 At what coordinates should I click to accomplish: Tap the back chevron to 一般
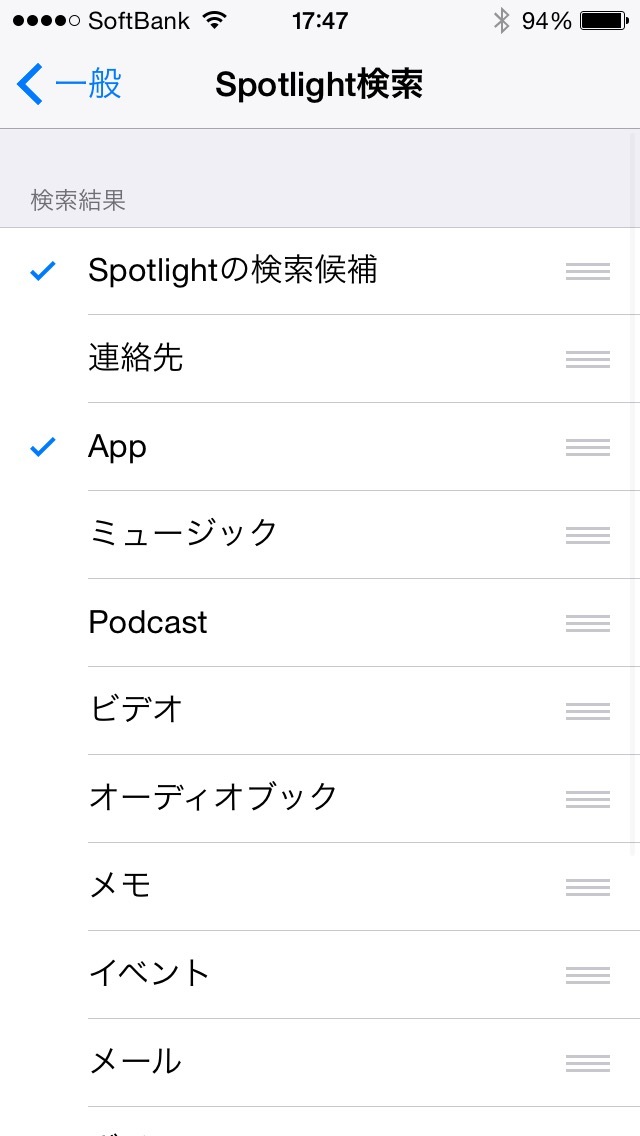[x=30, y=84]
